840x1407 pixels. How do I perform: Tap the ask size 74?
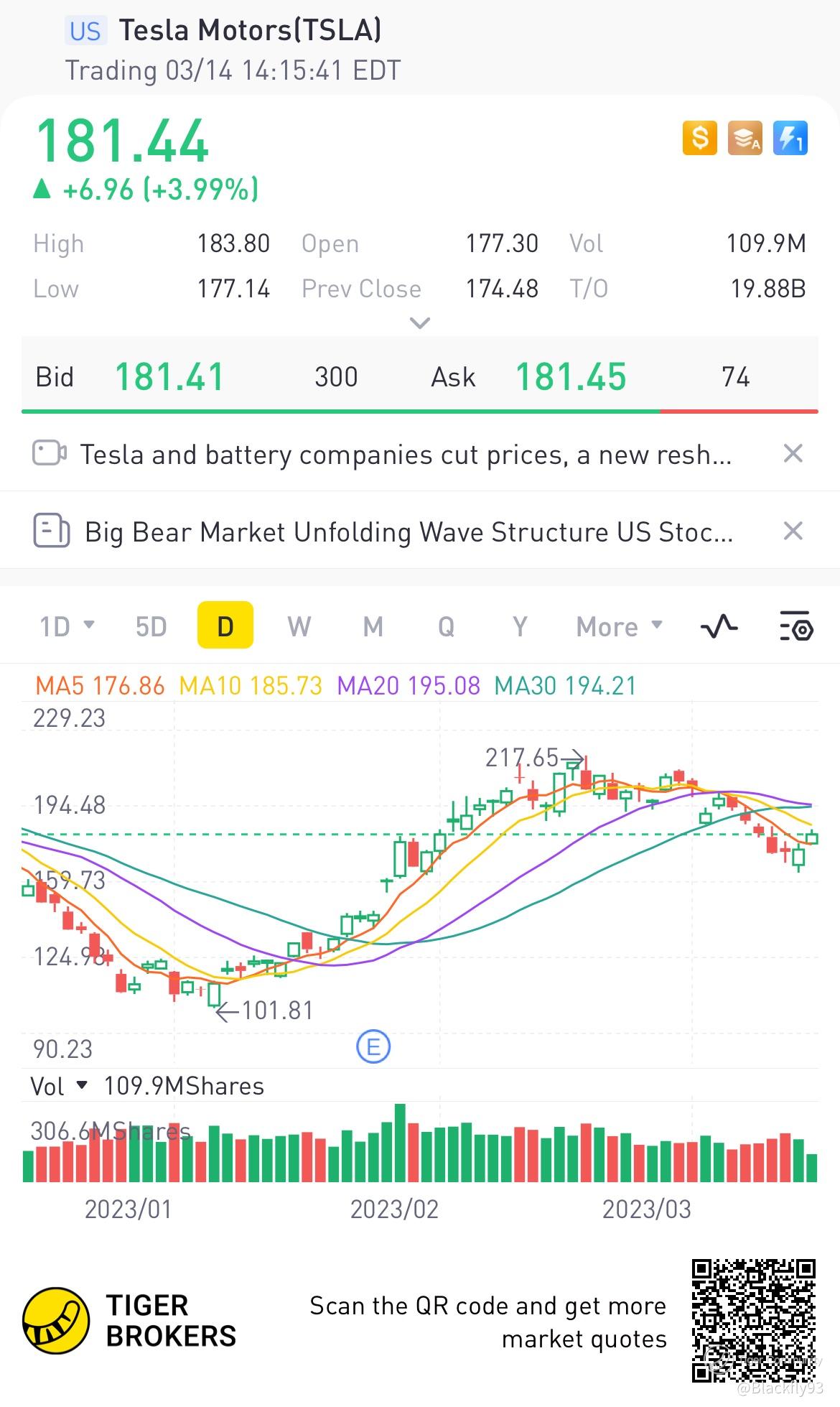[x=735, y=376]
